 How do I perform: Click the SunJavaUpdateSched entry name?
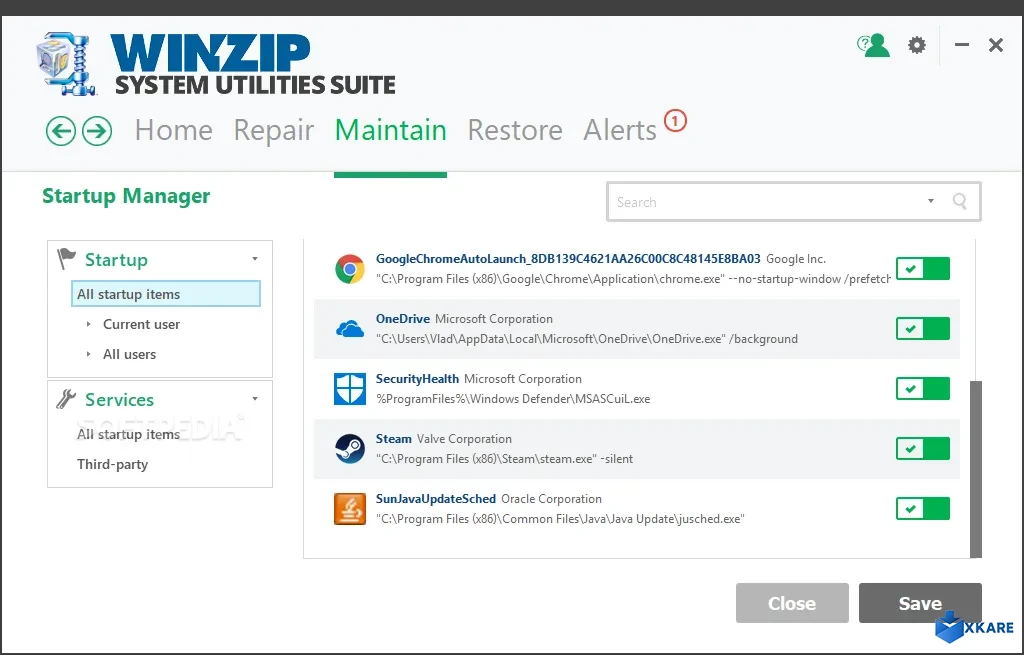point(436,499)
